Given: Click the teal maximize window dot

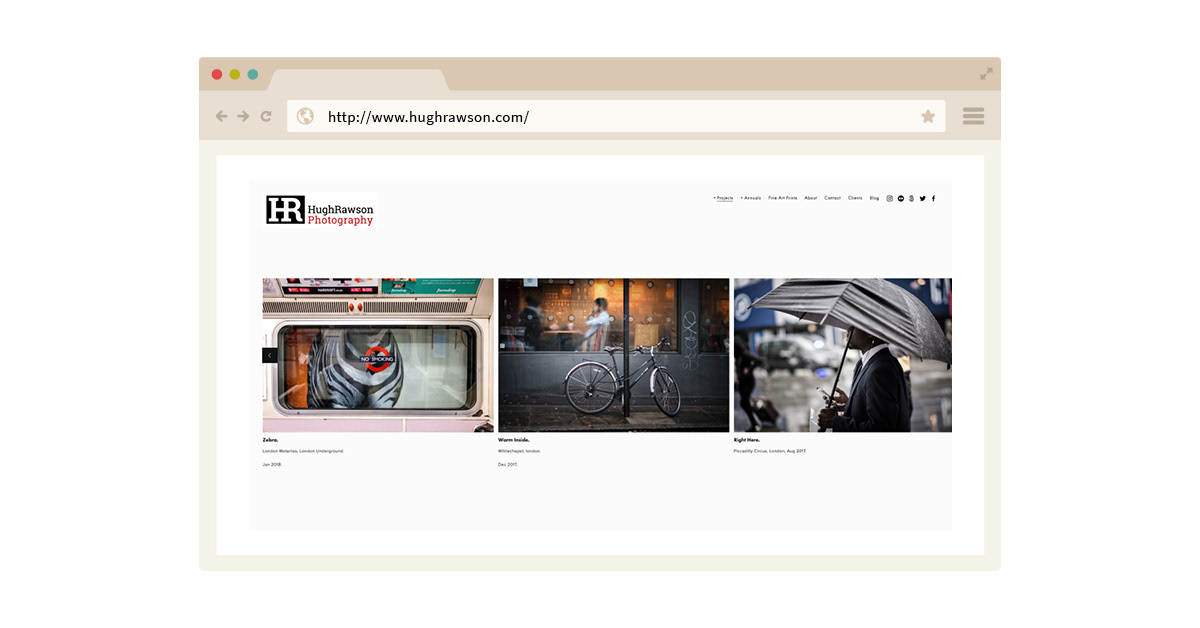Looking at the screenshot, I should click(253, 74).
